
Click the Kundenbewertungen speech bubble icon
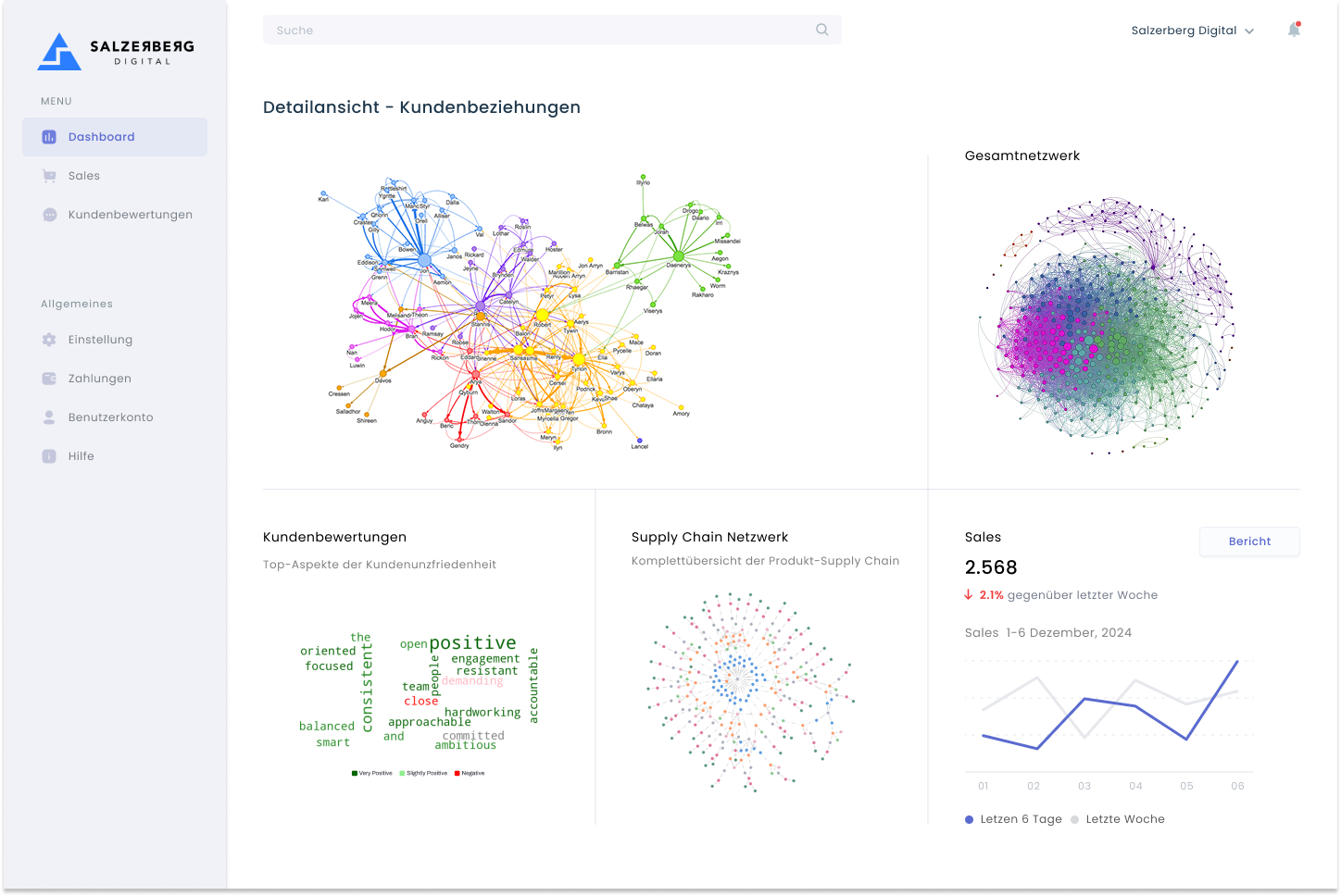tap(49, 215)
